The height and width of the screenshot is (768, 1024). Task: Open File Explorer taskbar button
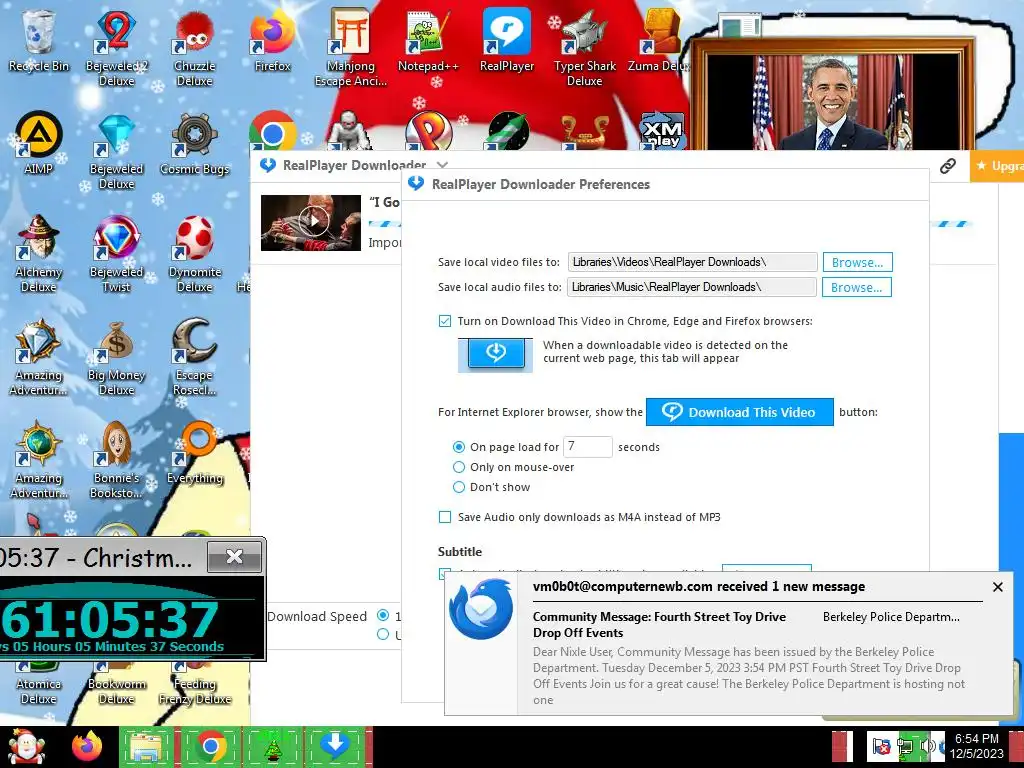click(x=148, y=746)
